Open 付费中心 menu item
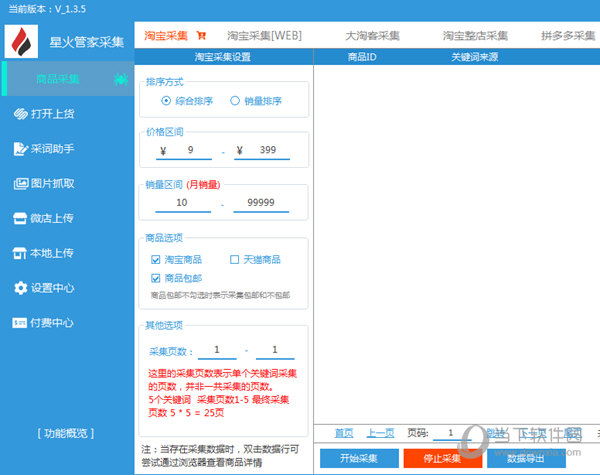 point(52,323)
